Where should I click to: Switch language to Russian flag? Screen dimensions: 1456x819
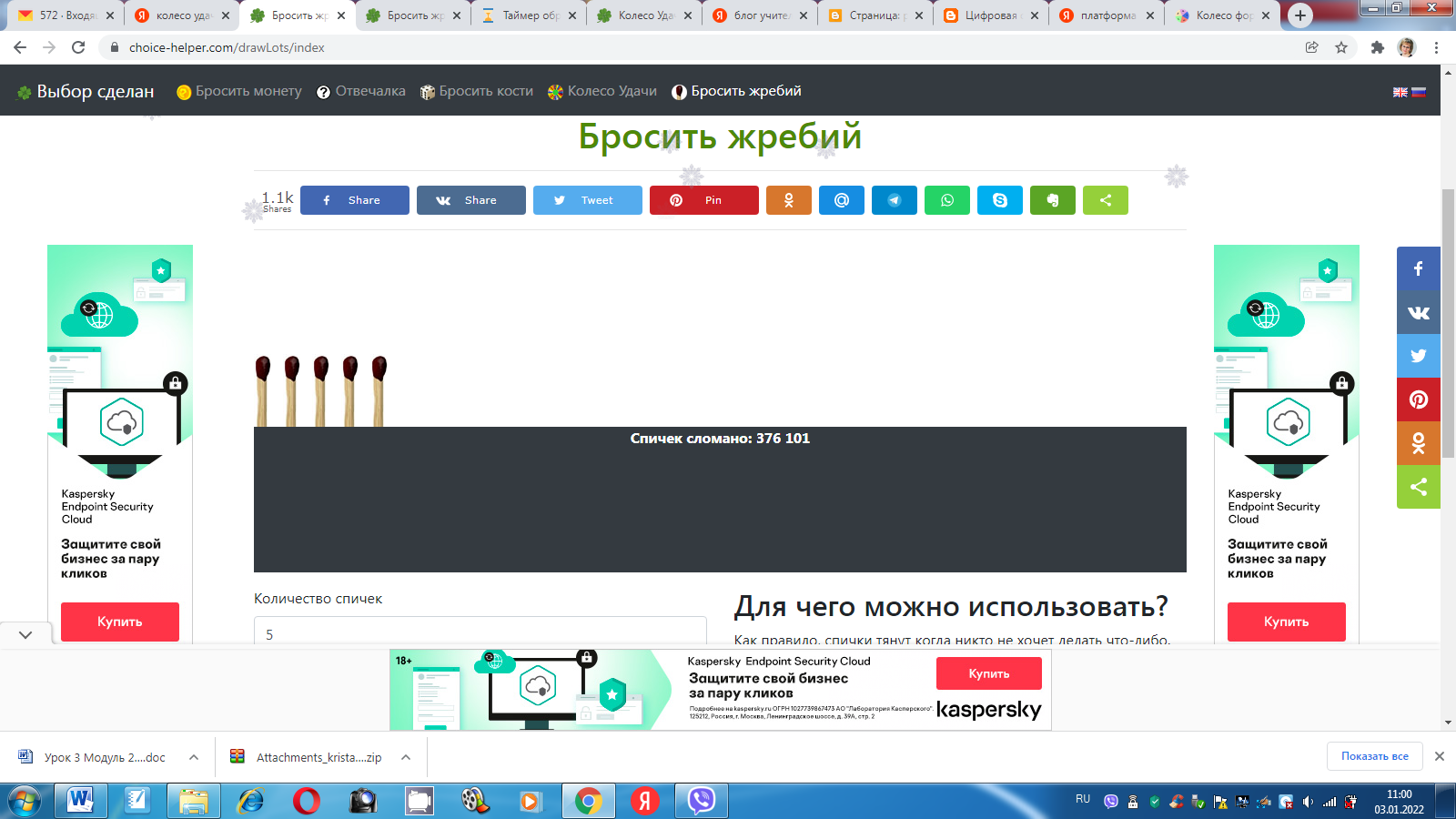[x=1419, y=92]
